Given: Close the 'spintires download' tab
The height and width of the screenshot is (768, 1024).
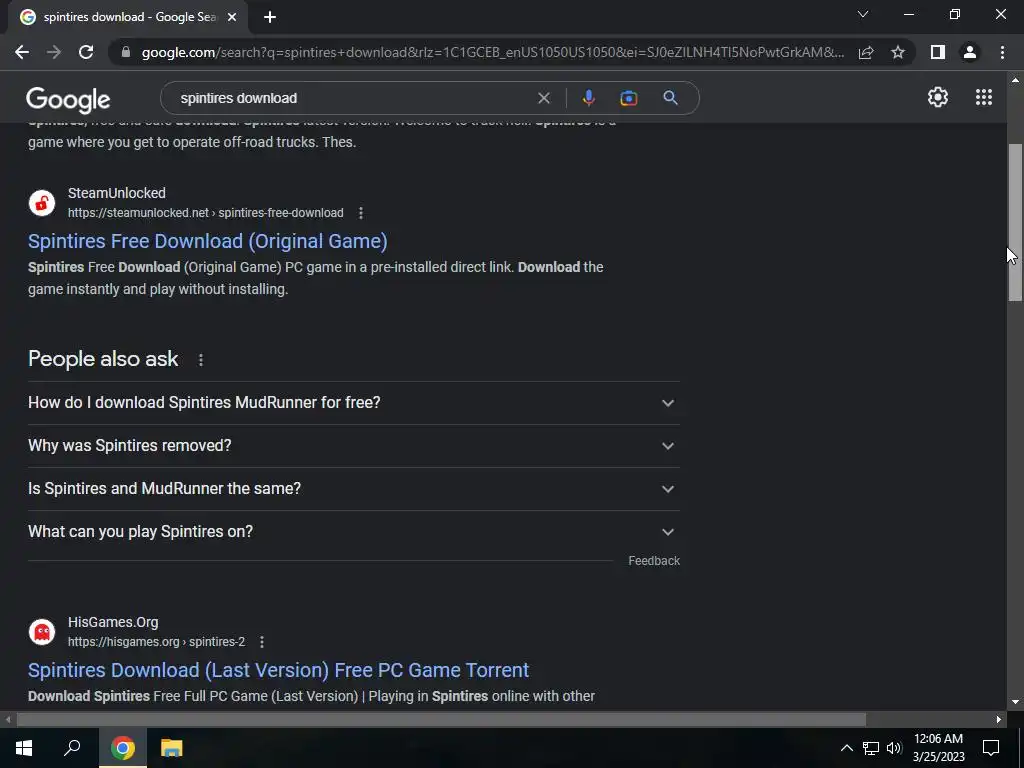Looking at the screenshot, I should [232, 18].
